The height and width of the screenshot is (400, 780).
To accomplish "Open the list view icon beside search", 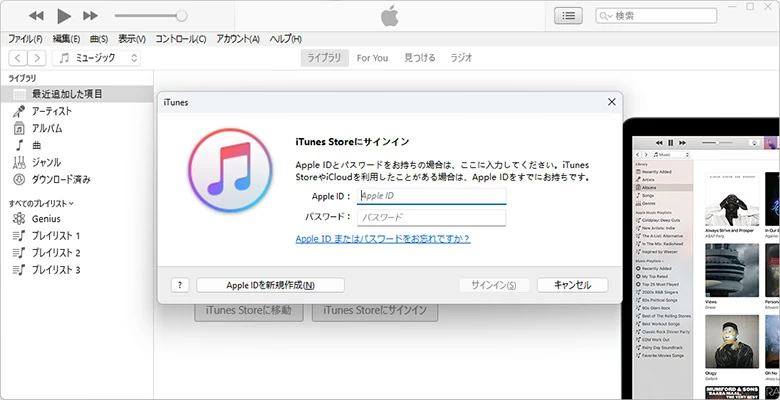I will pyautogui.click(x=568, y=16).
